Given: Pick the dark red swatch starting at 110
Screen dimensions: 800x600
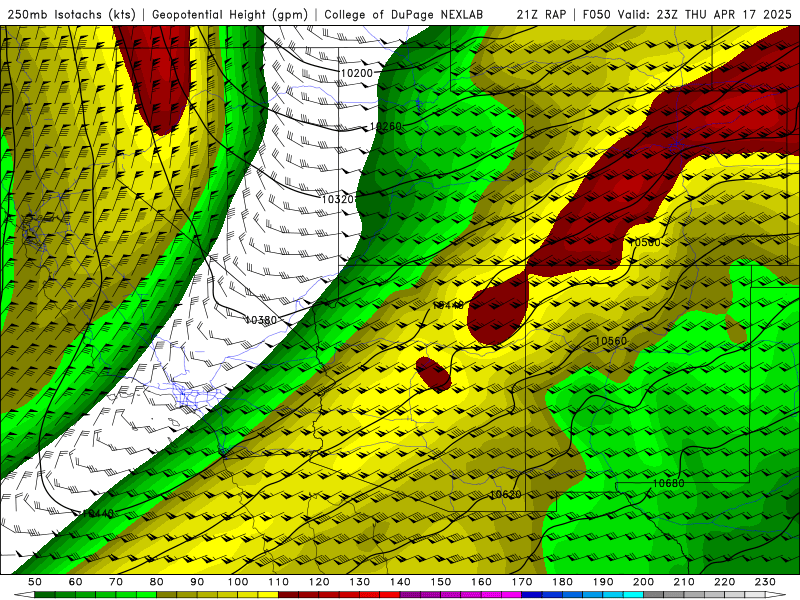Looking at the screenshot, I should [x=288, y=595].
